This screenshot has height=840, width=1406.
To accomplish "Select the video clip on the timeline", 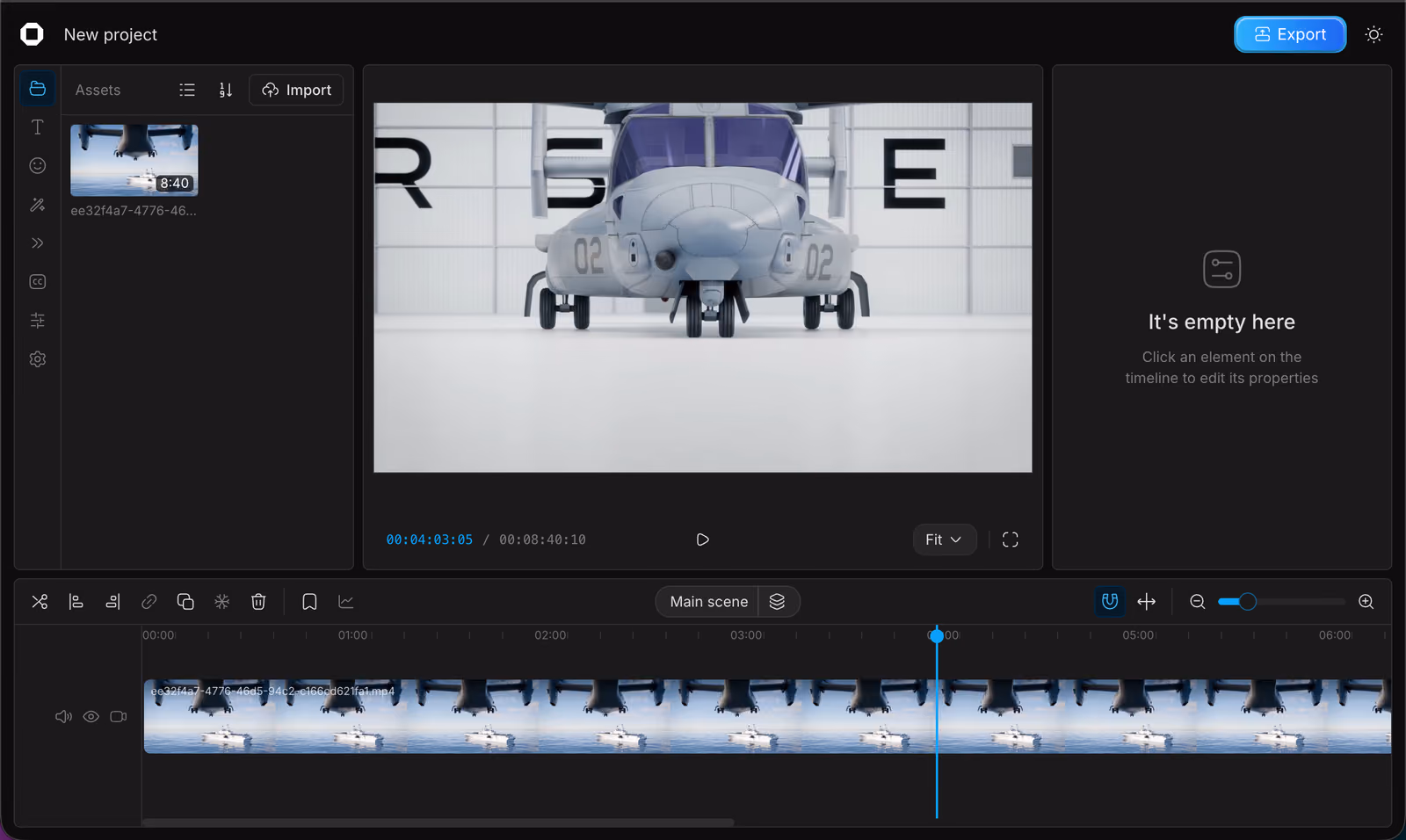I will 767,716.
